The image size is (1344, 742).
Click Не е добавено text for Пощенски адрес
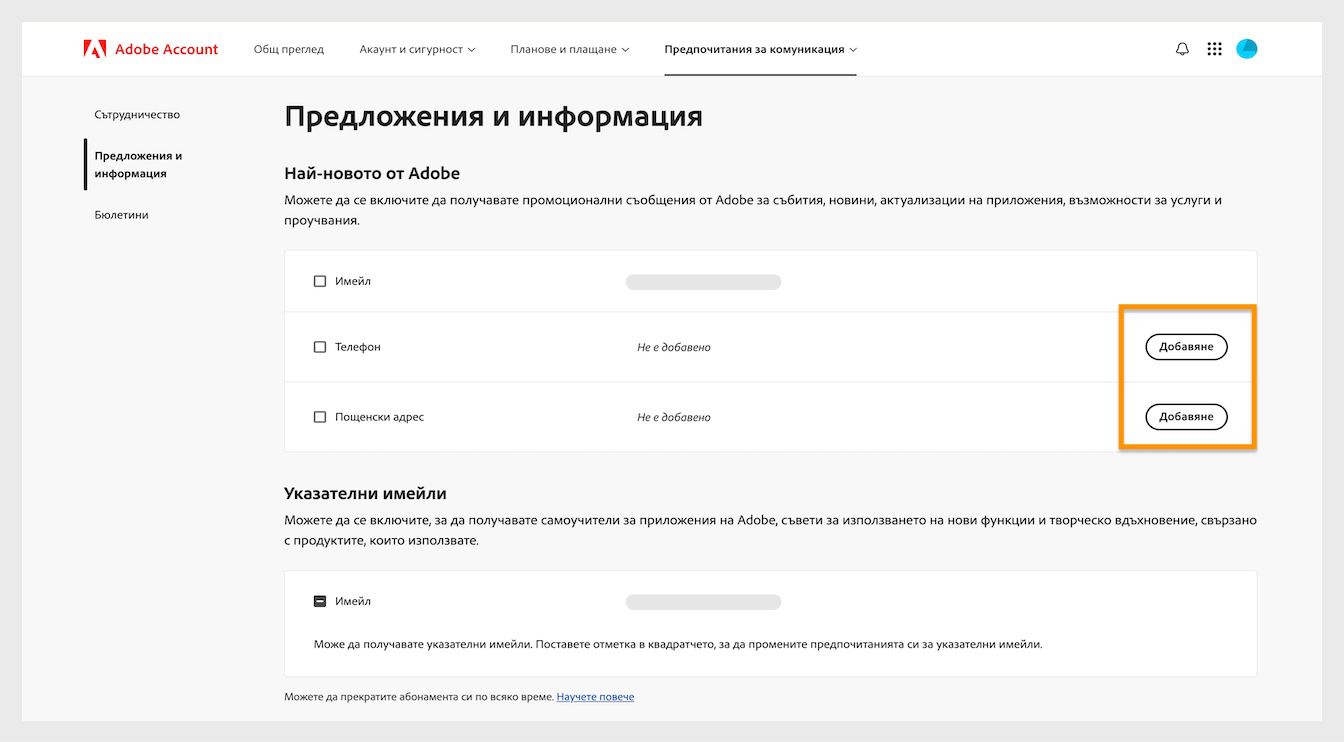tap(674, 418)
